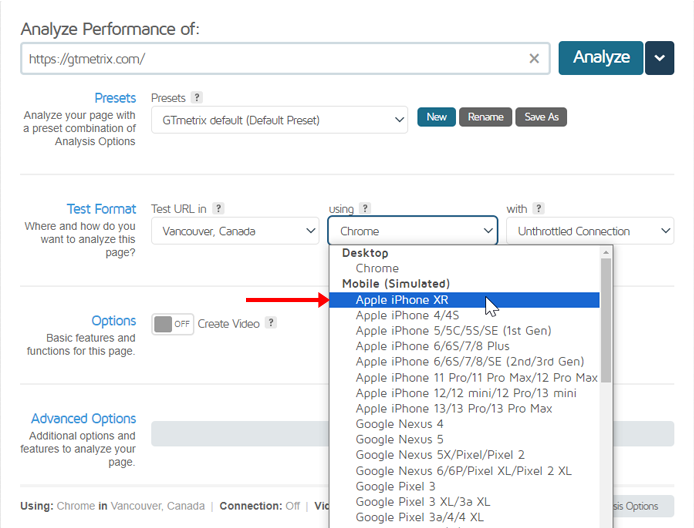This screenshot has width=694, height=528.
Task: Select Chrome under Desktop in the list
Action: coord(465,268)
